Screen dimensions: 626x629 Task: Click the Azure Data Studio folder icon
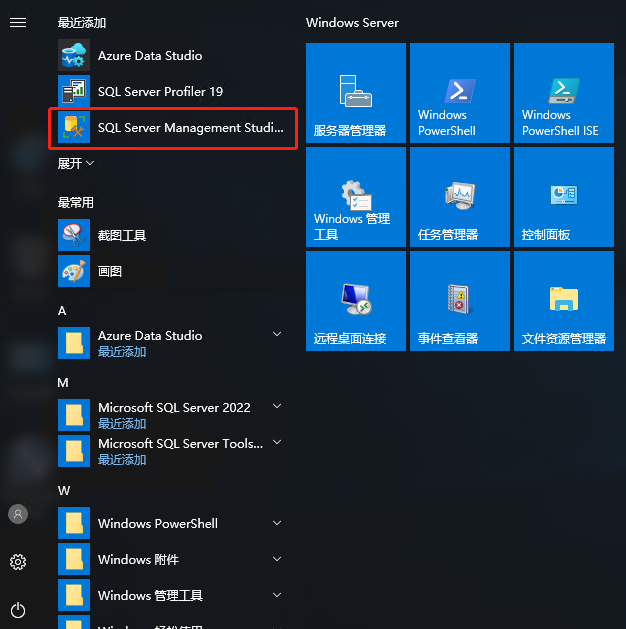pyautogui.click(x=74, y=343)
